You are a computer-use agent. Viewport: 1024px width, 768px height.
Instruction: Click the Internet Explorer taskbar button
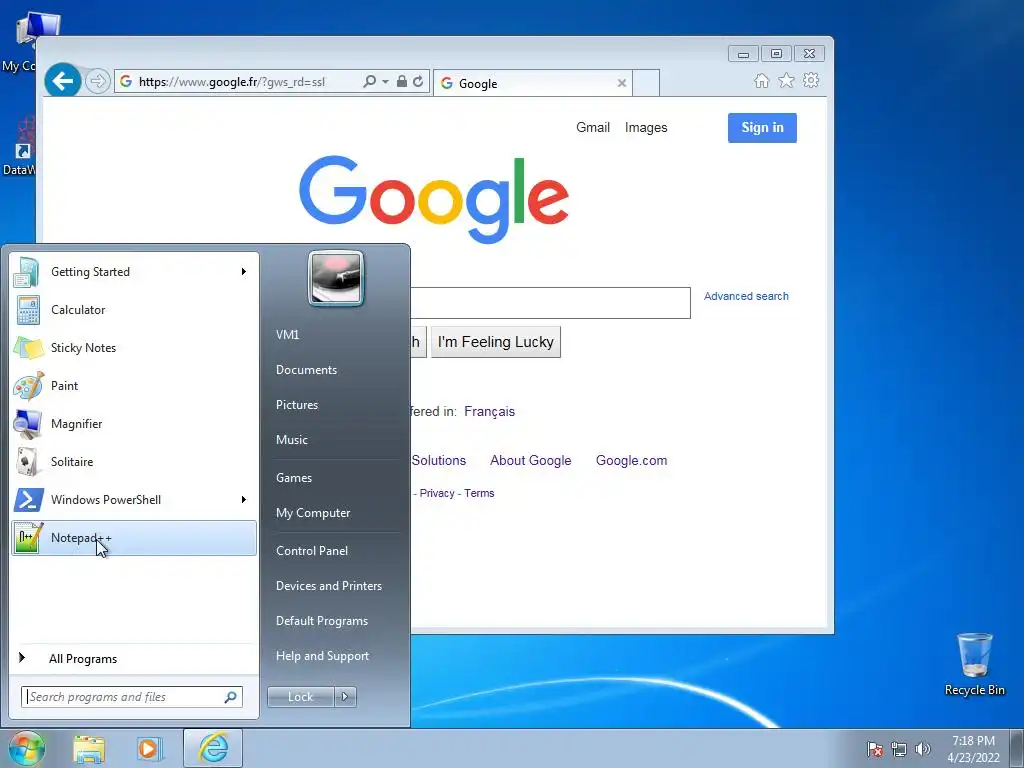[213, 748]
